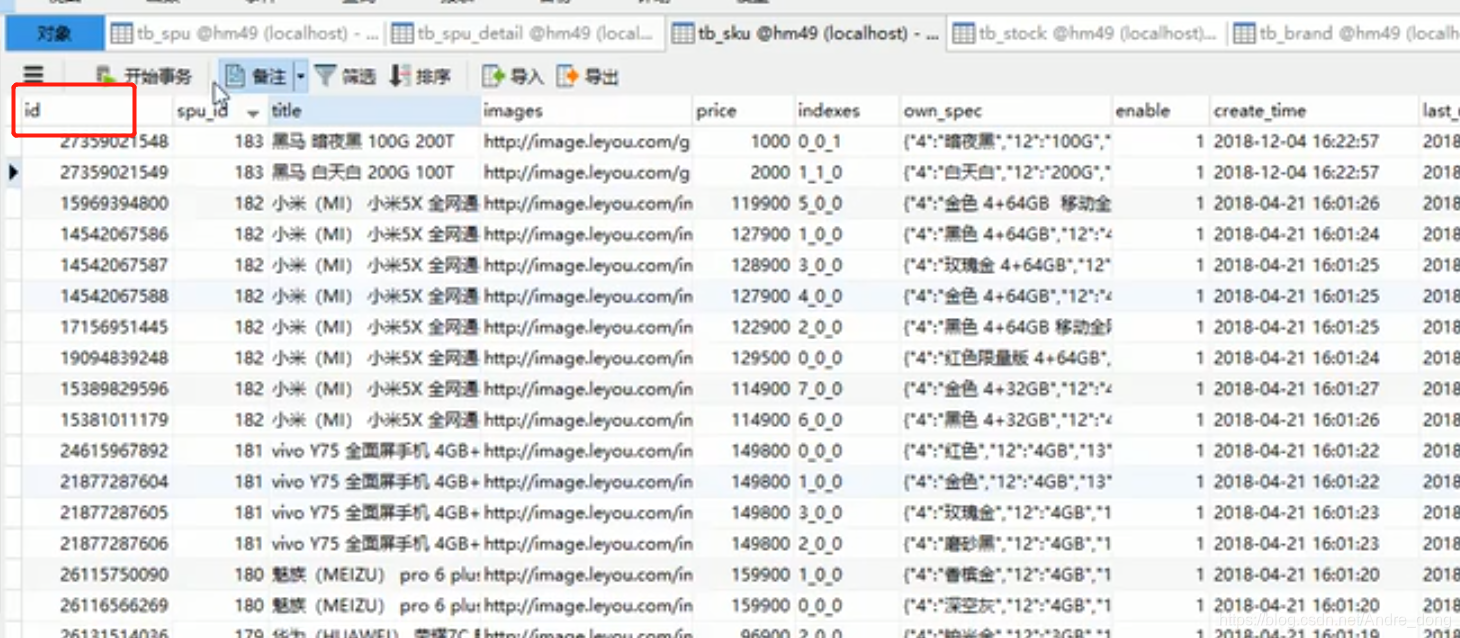The width and height of the screenshot is (1460, 638).
Task: Select the tb_sku table tab
Action: click(806, 33)
